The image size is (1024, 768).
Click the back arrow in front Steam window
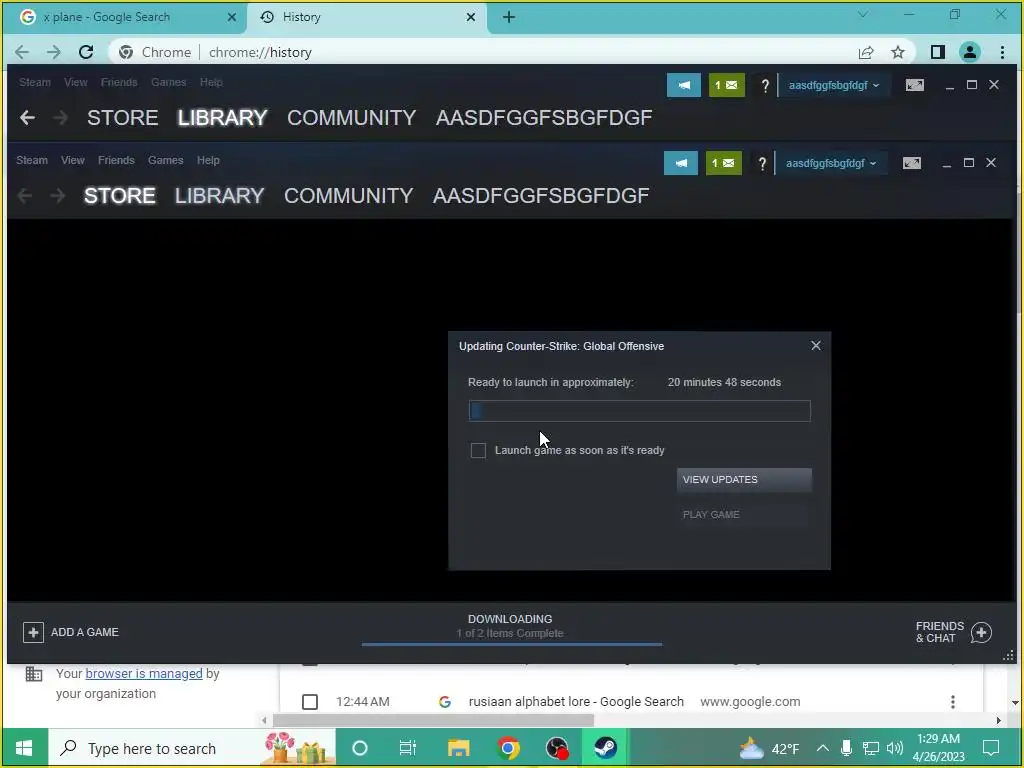[x=25, y=195]
